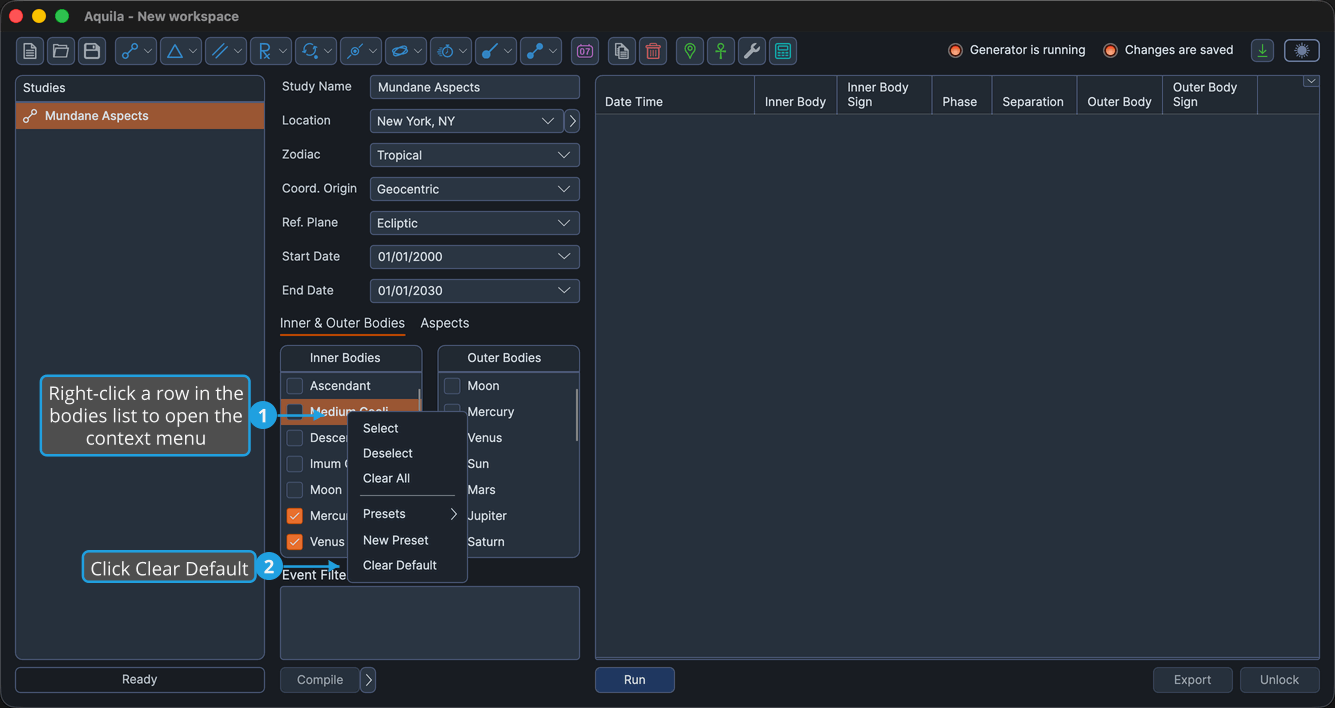
Task: Open the results table column options chevron
Action: click(1311, 82)
